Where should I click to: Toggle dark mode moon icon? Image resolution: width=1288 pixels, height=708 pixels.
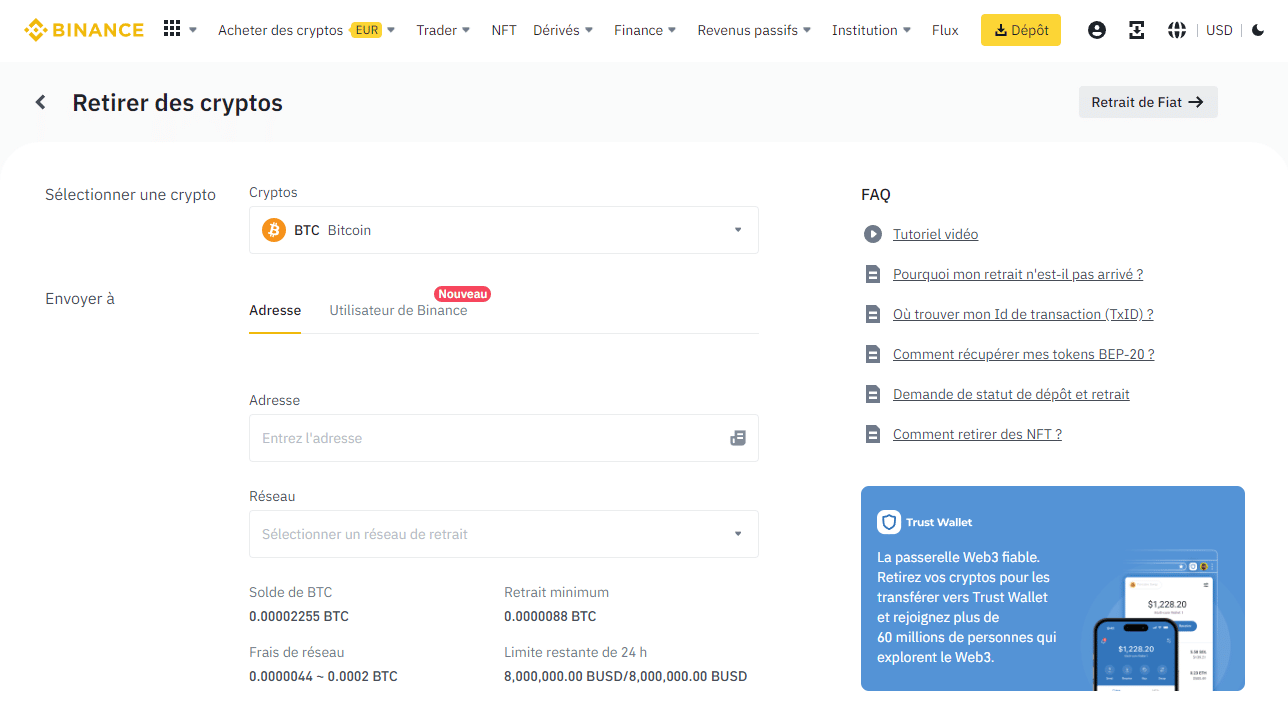point(1258,30)
